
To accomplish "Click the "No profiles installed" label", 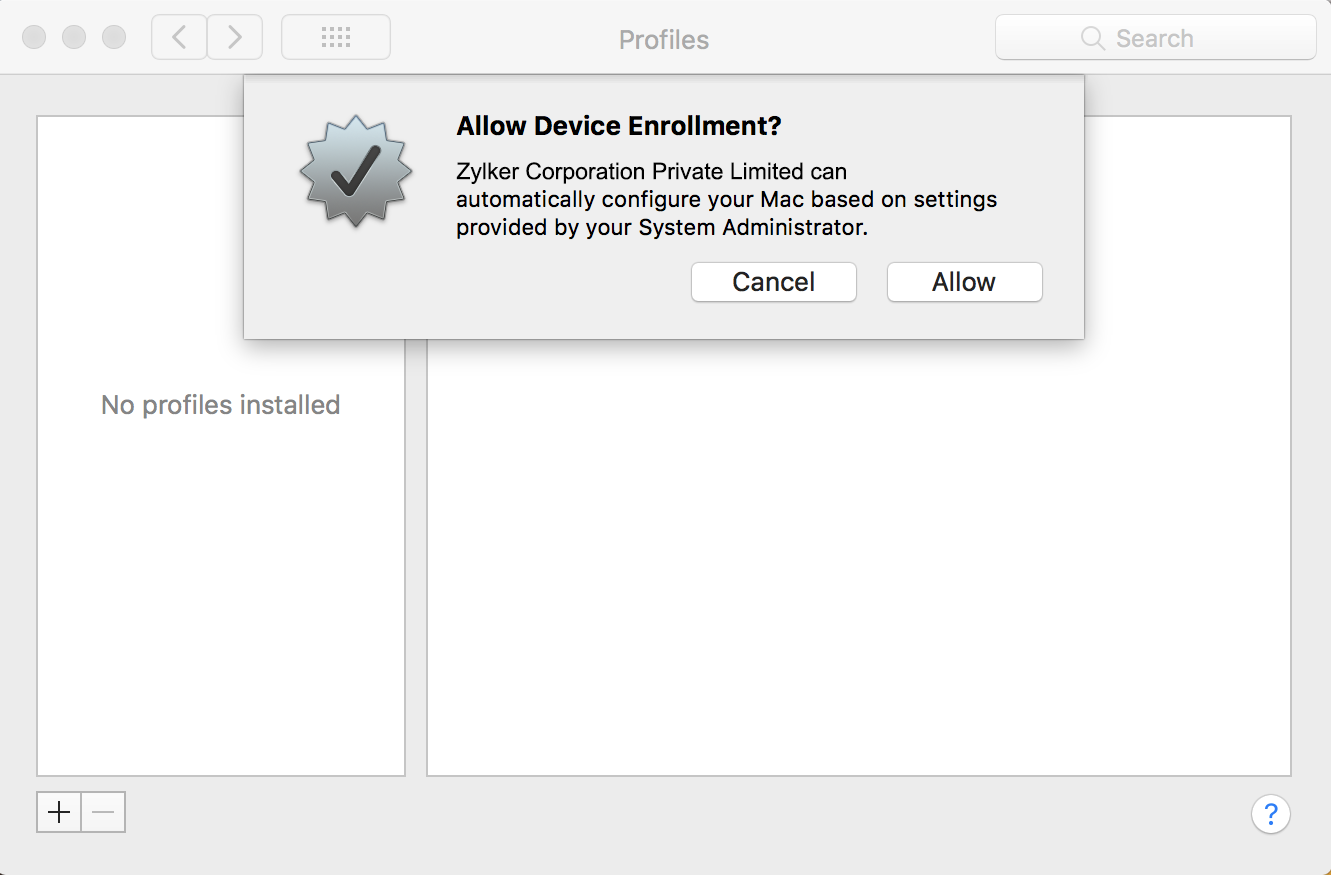I will [221, 405].
